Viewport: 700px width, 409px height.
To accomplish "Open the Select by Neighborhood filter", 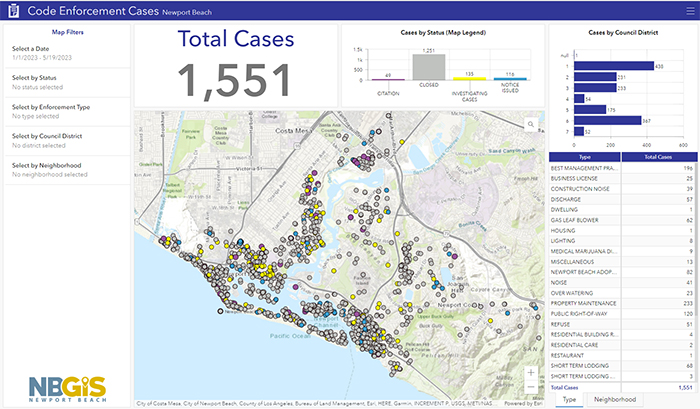I will [x=65, y=168].
